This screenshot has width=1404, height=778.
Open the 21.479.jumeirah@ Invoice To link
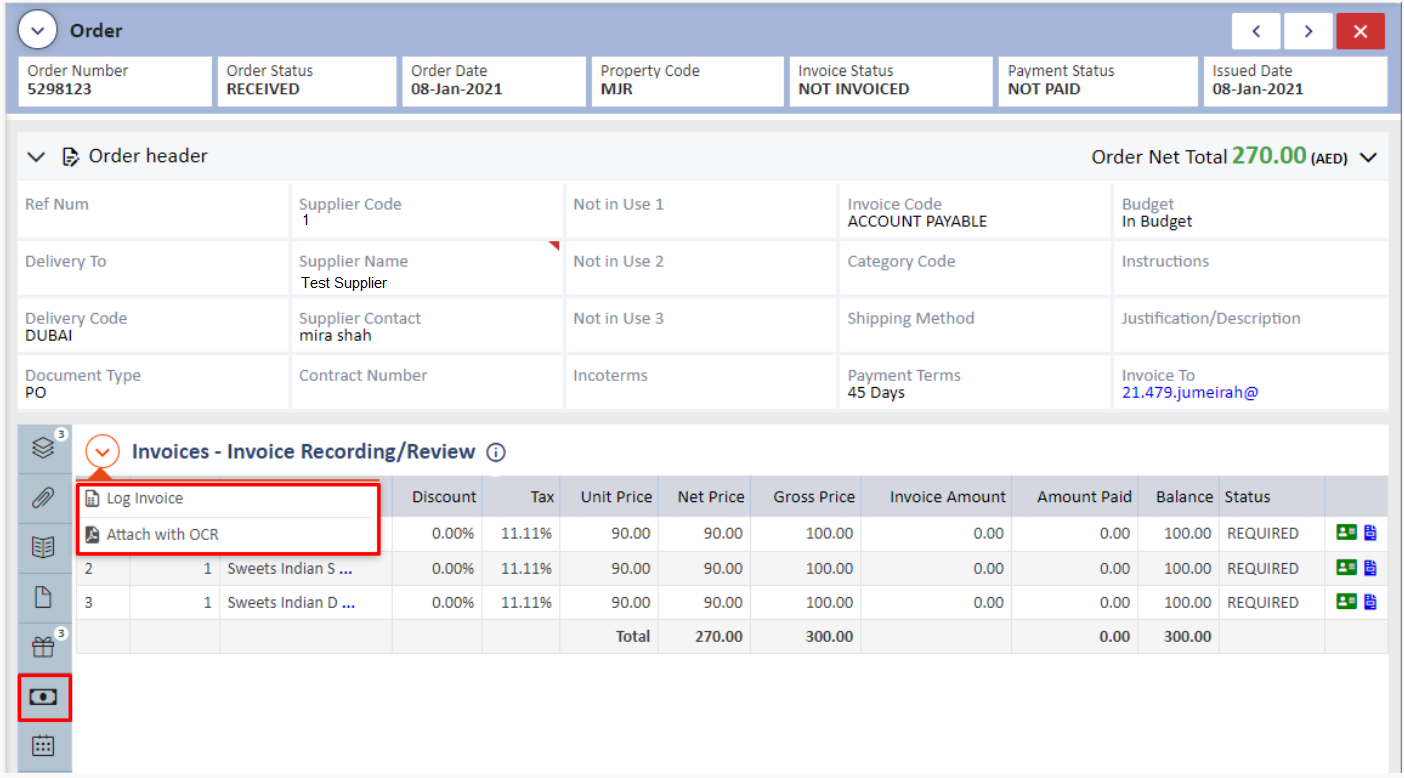pyautogui.click(x=1190, y=392)
